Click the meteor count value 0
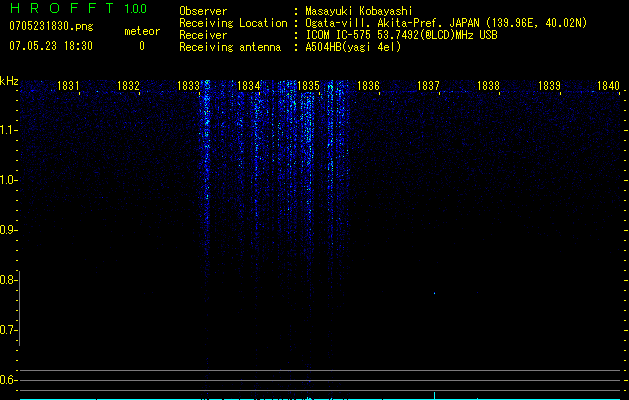 coord(142,46)
